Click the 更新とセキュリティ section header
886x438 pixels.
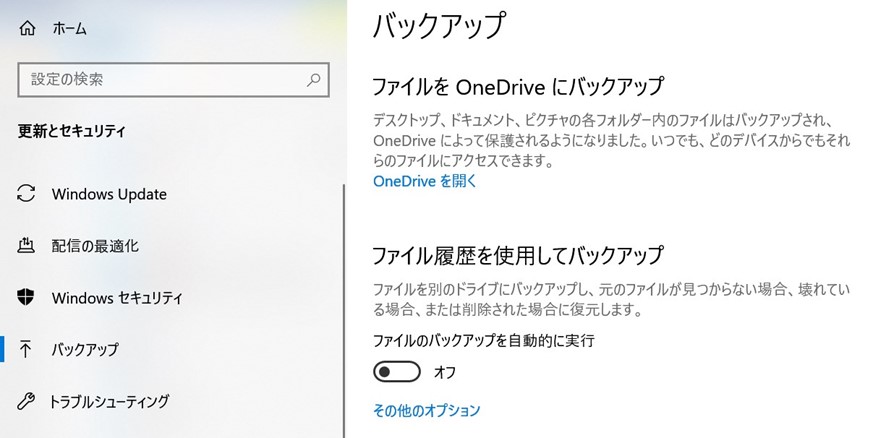(x=72, y=131)
